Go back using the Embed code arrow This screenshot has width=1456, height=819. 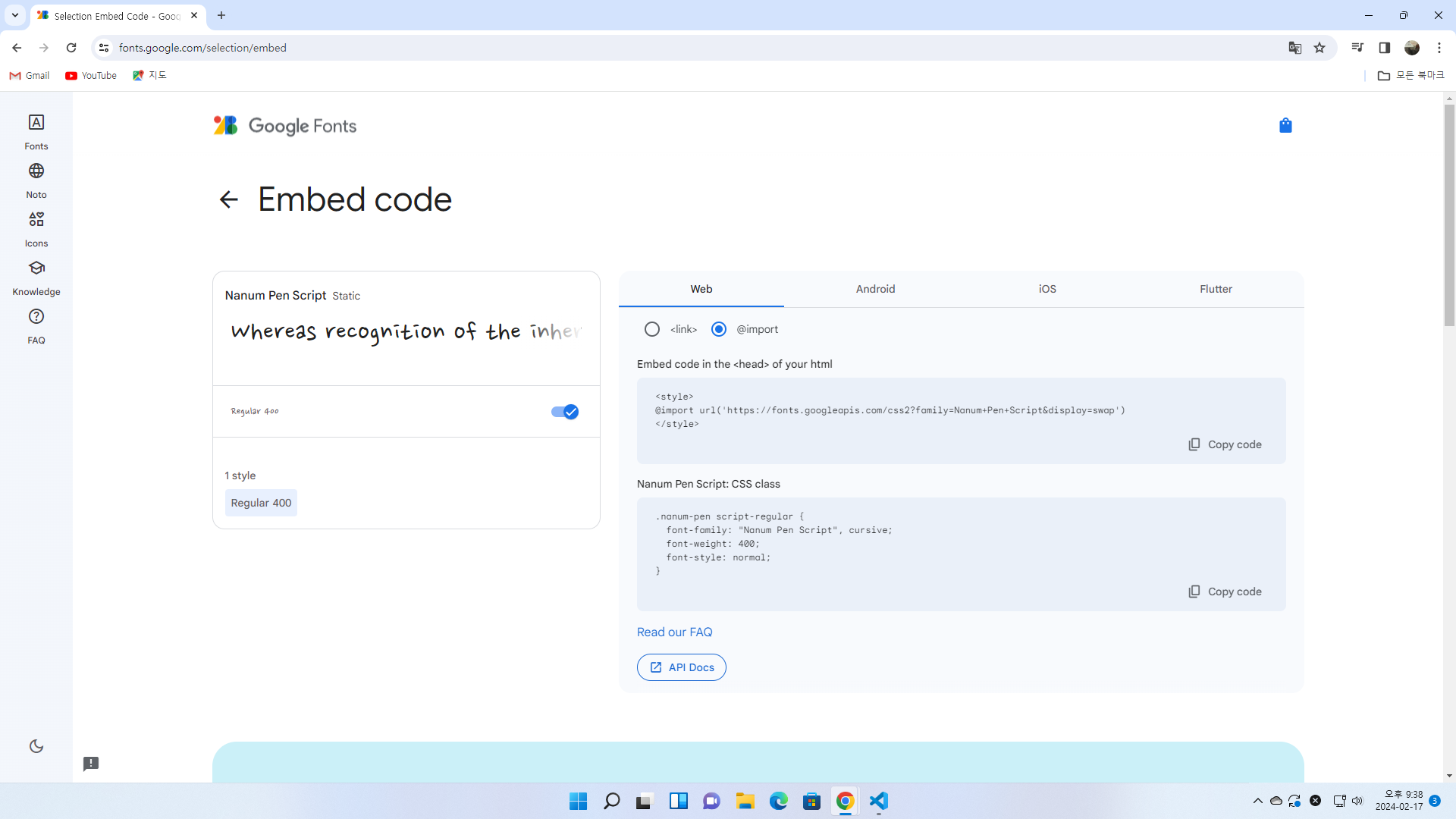point(228,199)
